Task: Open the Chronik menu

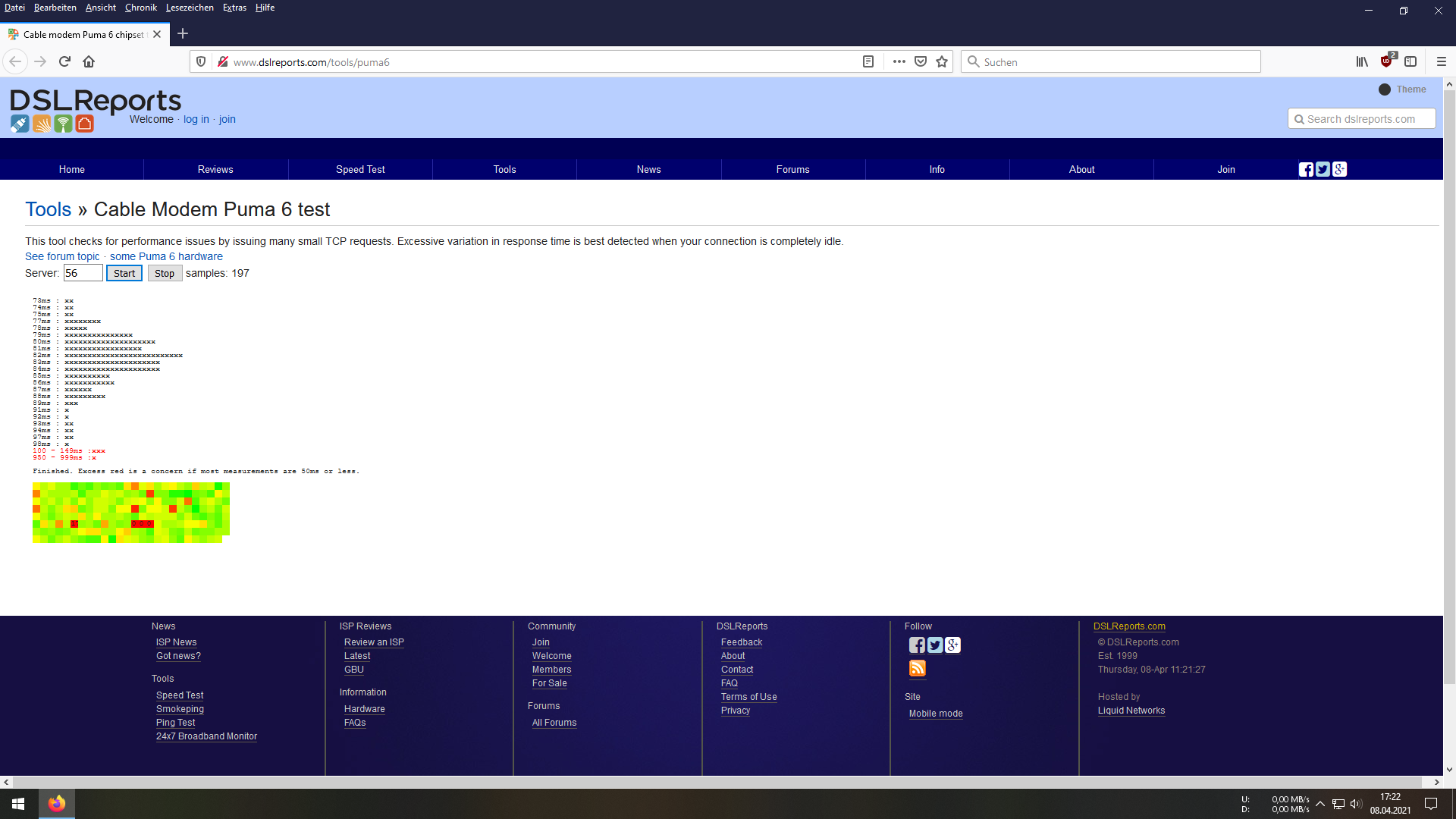Action: click(x=140, y=8)
